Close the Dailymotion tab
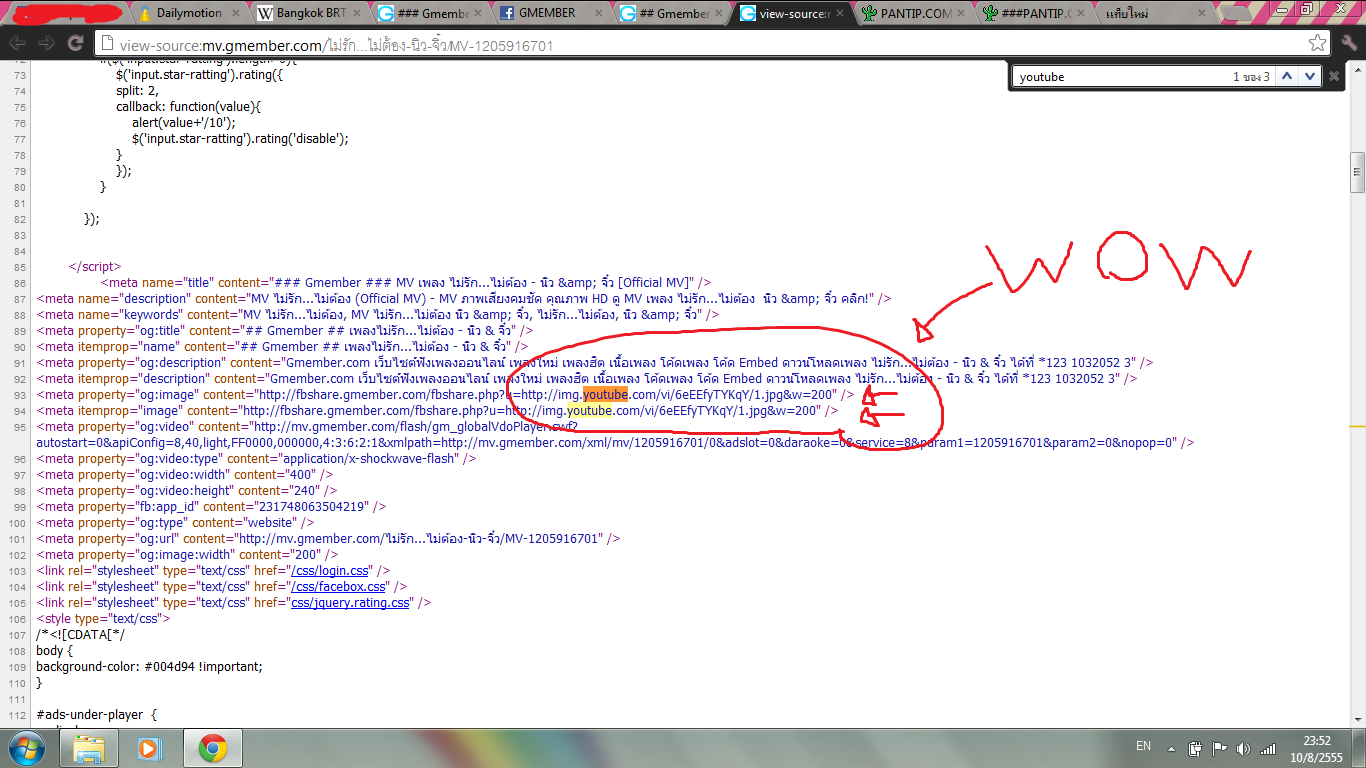The height and width of the screenshot is (768, 1366). [x=234, y=14]
